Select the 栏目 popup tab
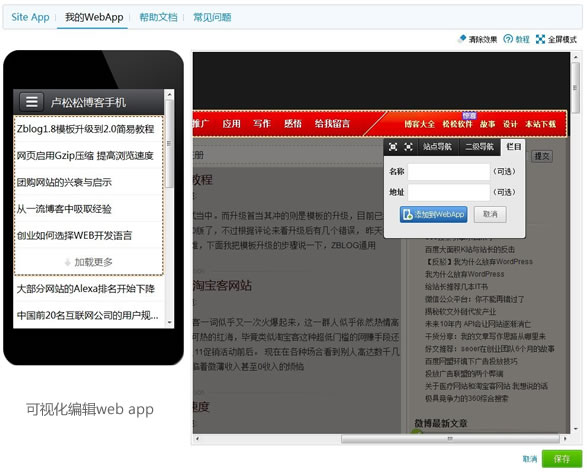 point(513,147)
